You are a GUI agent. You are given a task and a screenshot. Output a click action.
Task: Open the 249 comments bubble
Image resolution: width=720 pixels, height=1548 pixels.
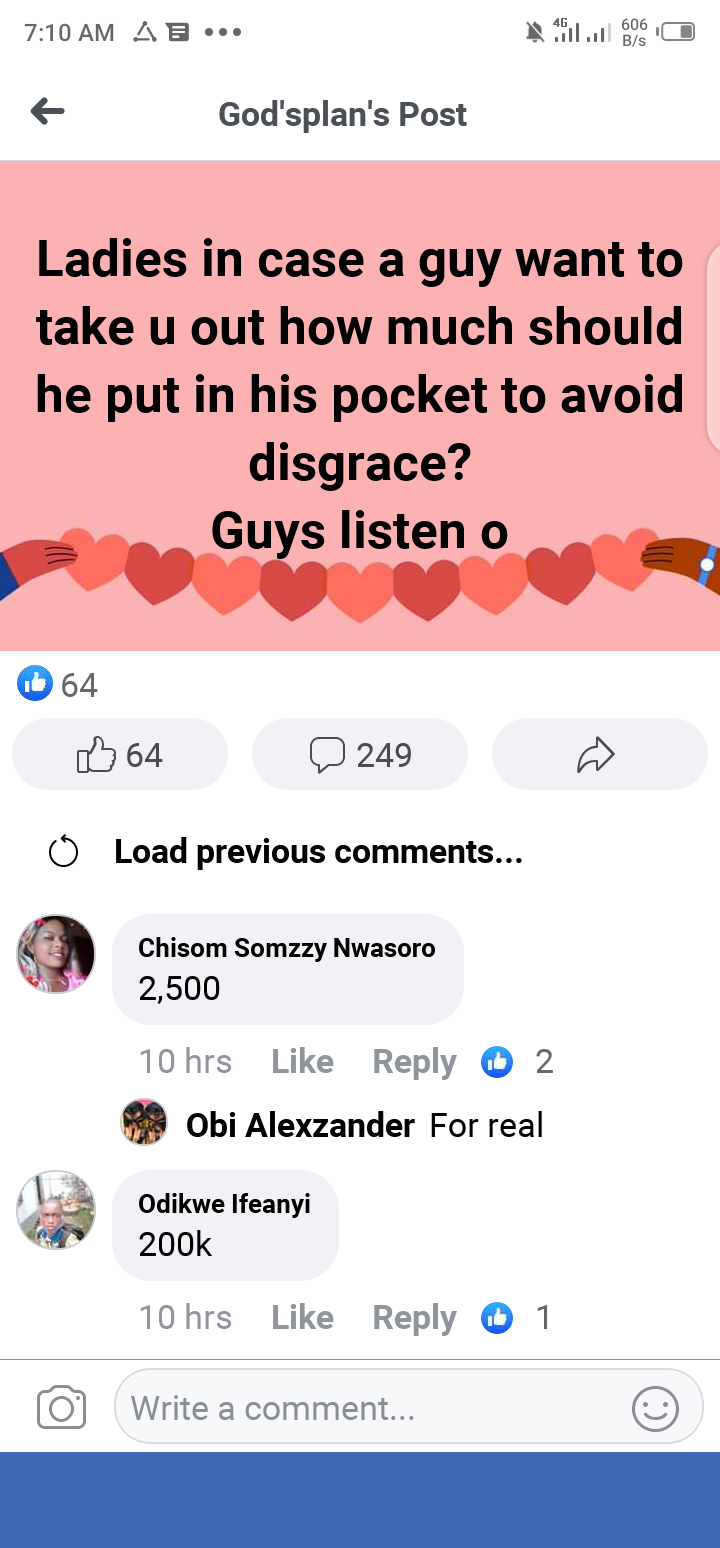coord(360,754)
